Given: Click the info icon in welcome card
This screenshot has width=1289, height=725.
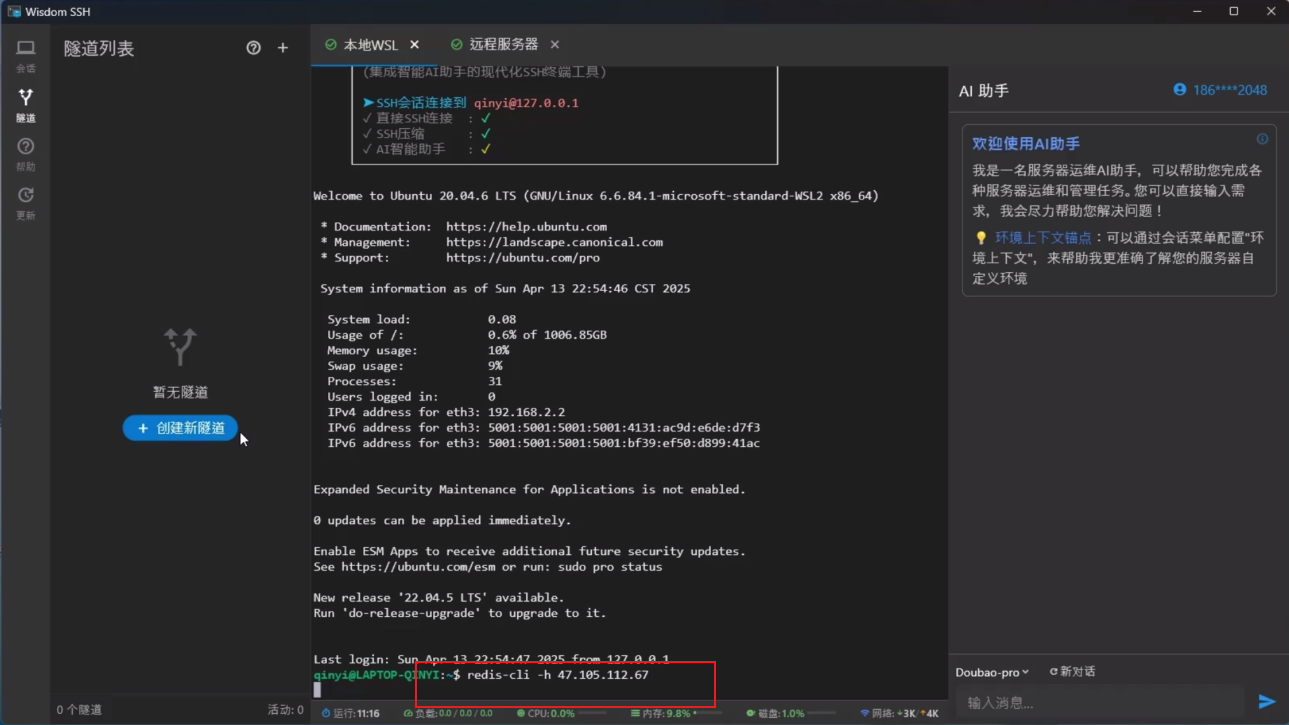Looking at the screenshot, I should (1262, 139).
